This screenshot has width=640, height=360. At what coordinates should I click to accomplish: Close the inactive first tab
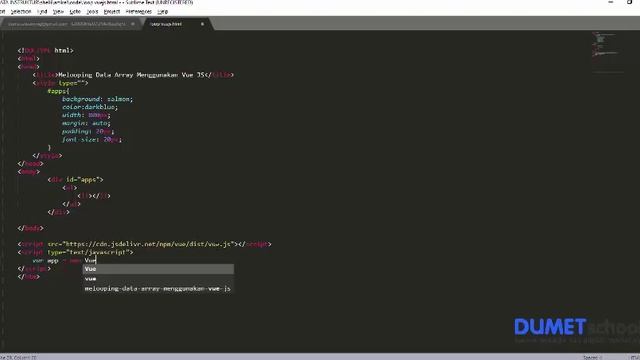click(x=133, y=24)
